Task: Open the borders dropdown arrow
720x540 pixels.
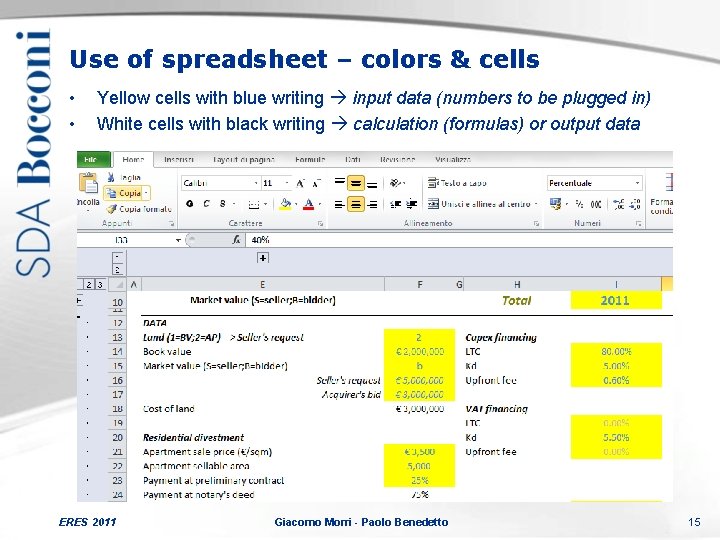Action: tap(265, 204)
